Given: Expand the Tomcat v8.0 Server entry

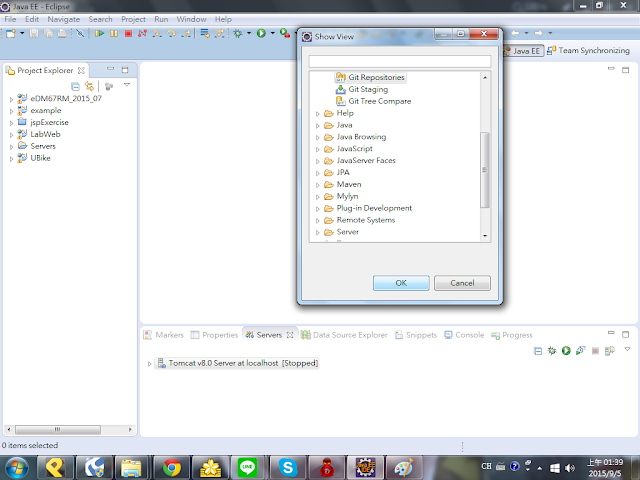Looking at the screenshot, I should click(x=149, y=364).
